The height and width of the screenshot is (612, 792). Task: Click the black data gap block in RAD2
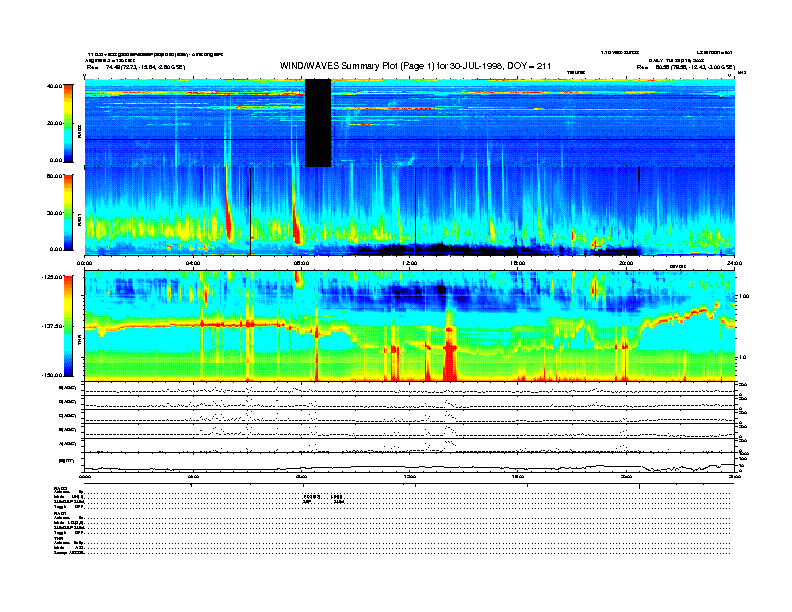pos(318,123)
